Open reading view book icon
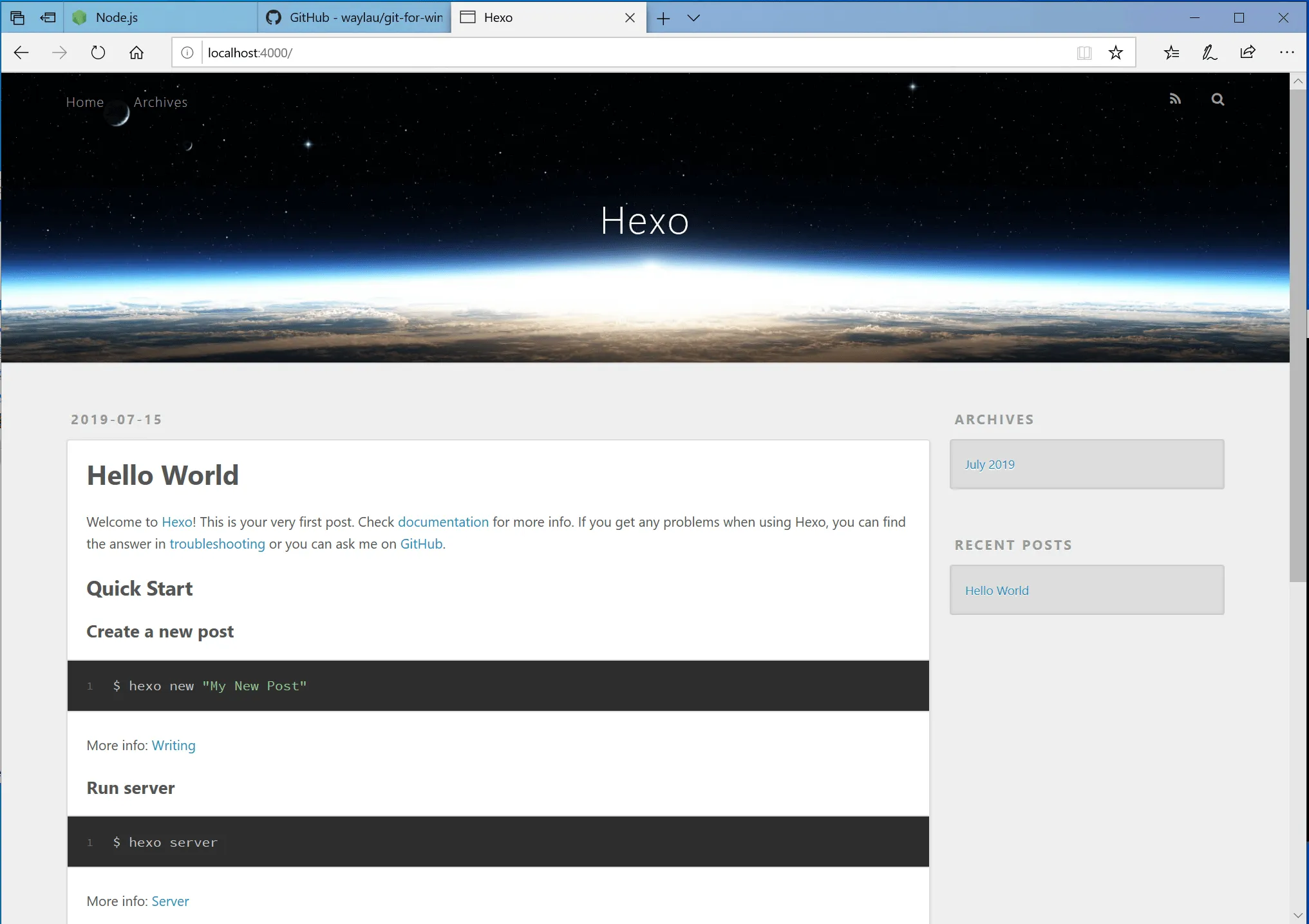Screen dimensions: 1309x924 point(1084,53)
